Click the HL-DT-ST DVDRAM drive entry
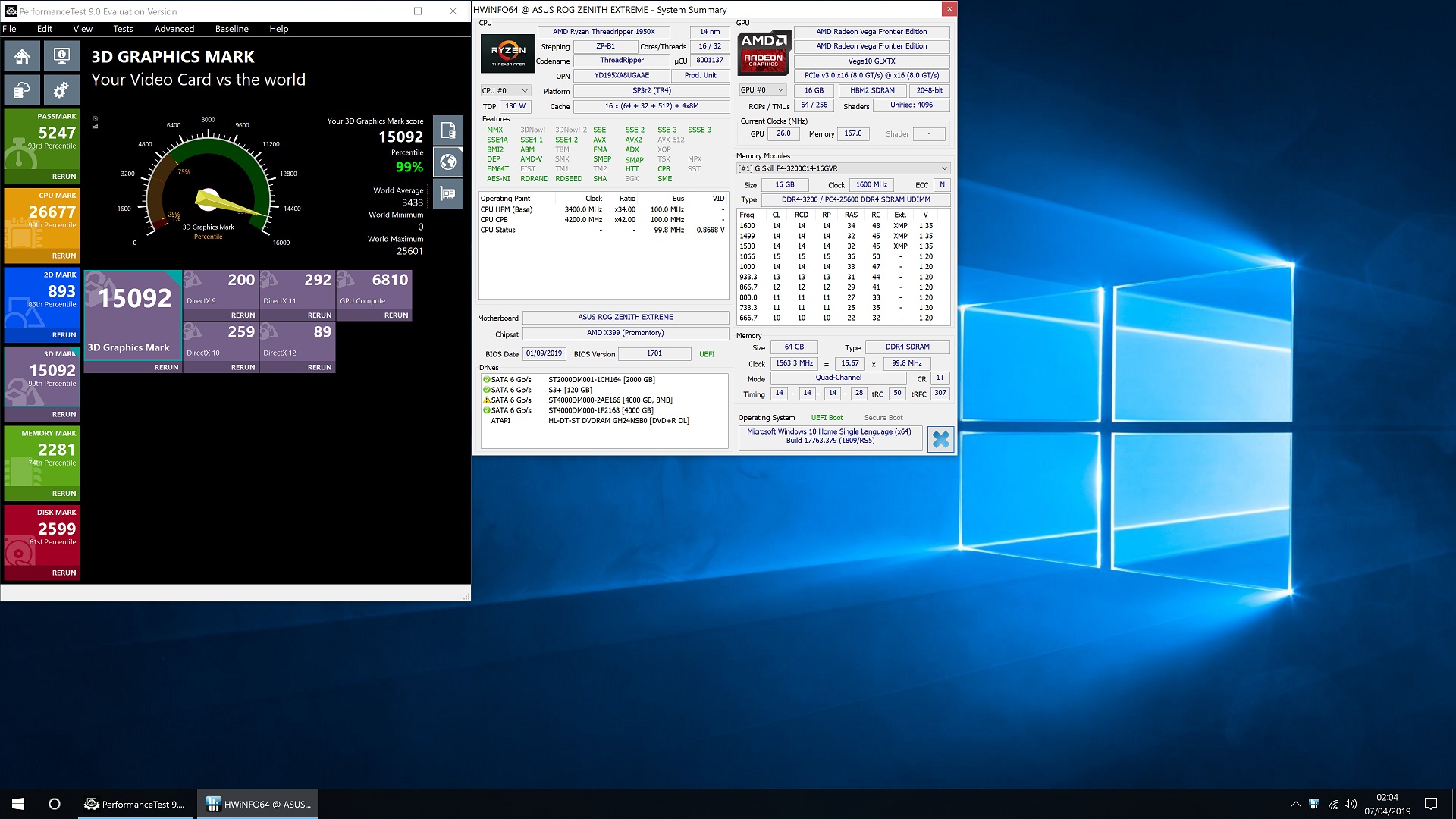The height and width of the screenshot is (819, 1456). pyautogui.click(x=604, y=421)
